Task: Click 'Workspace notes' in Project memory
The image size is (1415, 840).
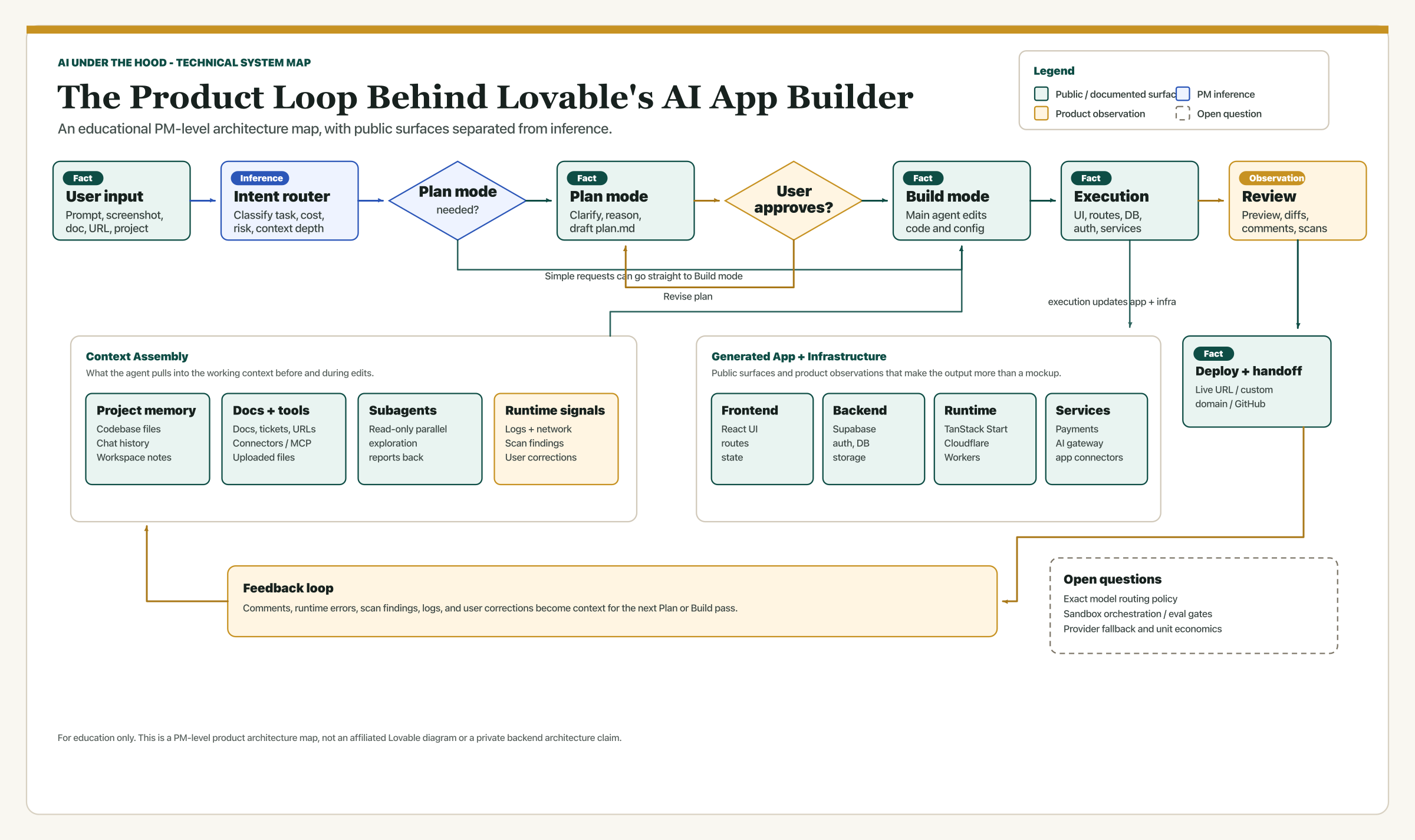Action: 134,457
